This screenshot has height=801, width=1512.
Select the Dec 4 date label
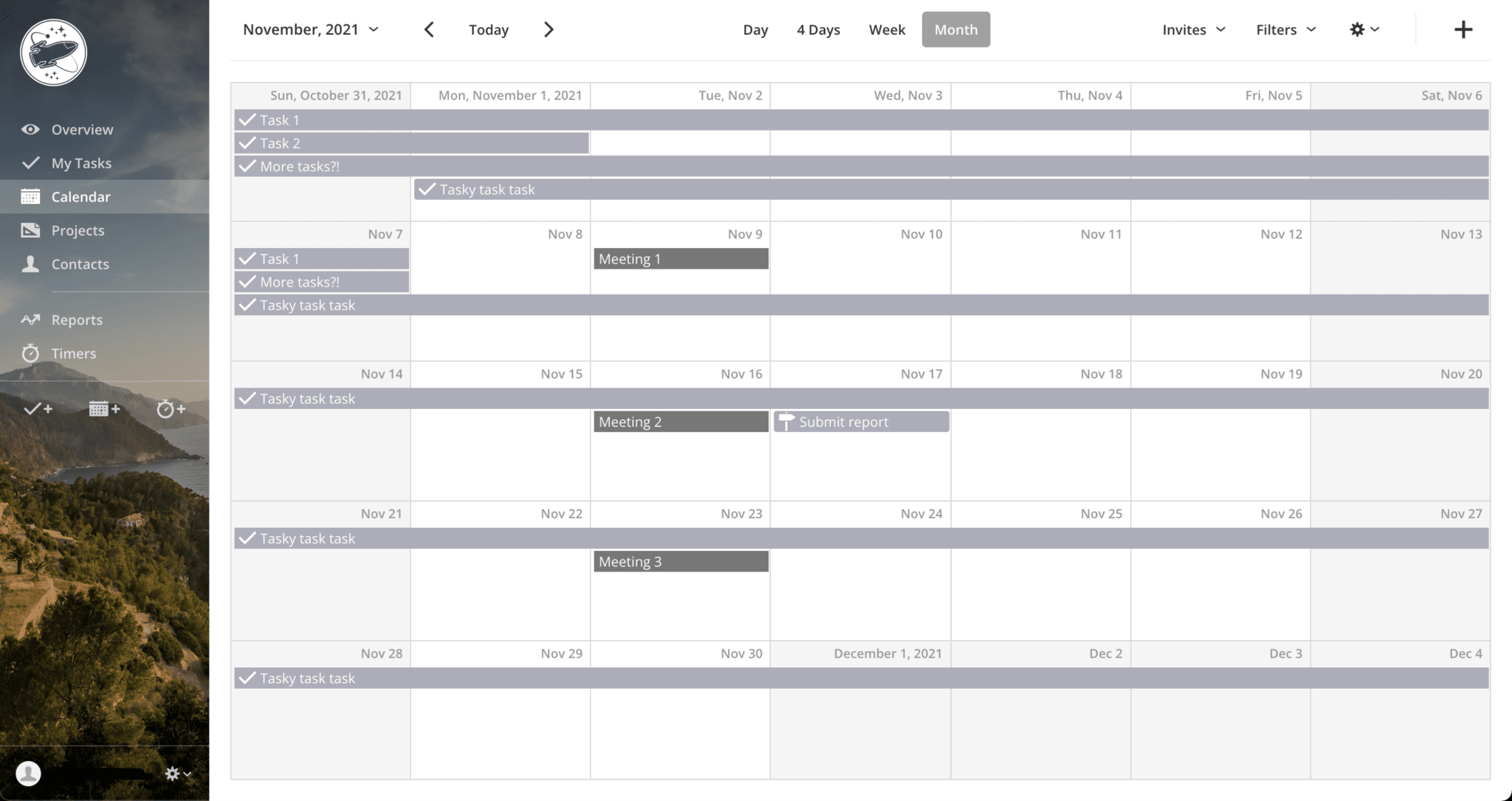[1465, 653]
